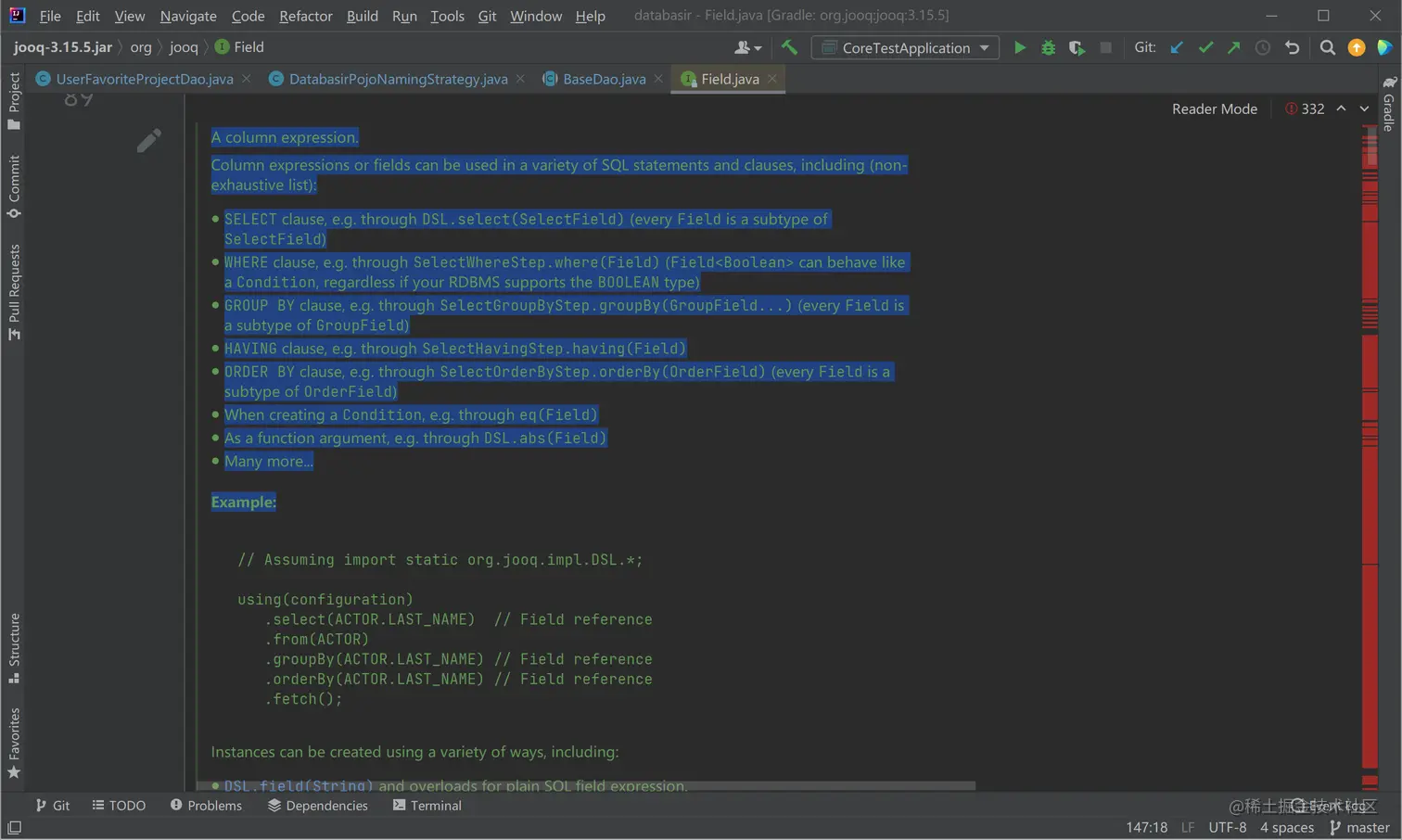Image resolution: width=1402 pixels, height=840 pixels.
Task: Open the Commit tool window
Action: click(x=14, y=186)
